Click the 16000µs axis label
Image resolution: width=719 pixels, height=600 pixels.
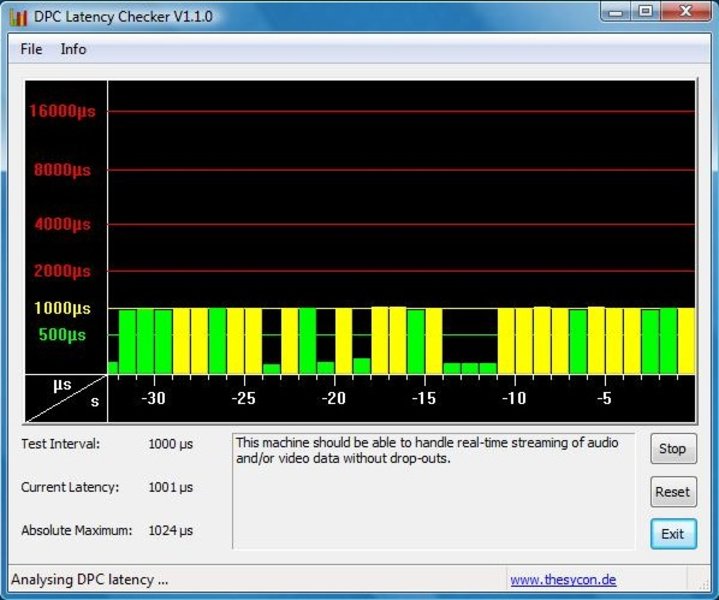tap(62, 111)
